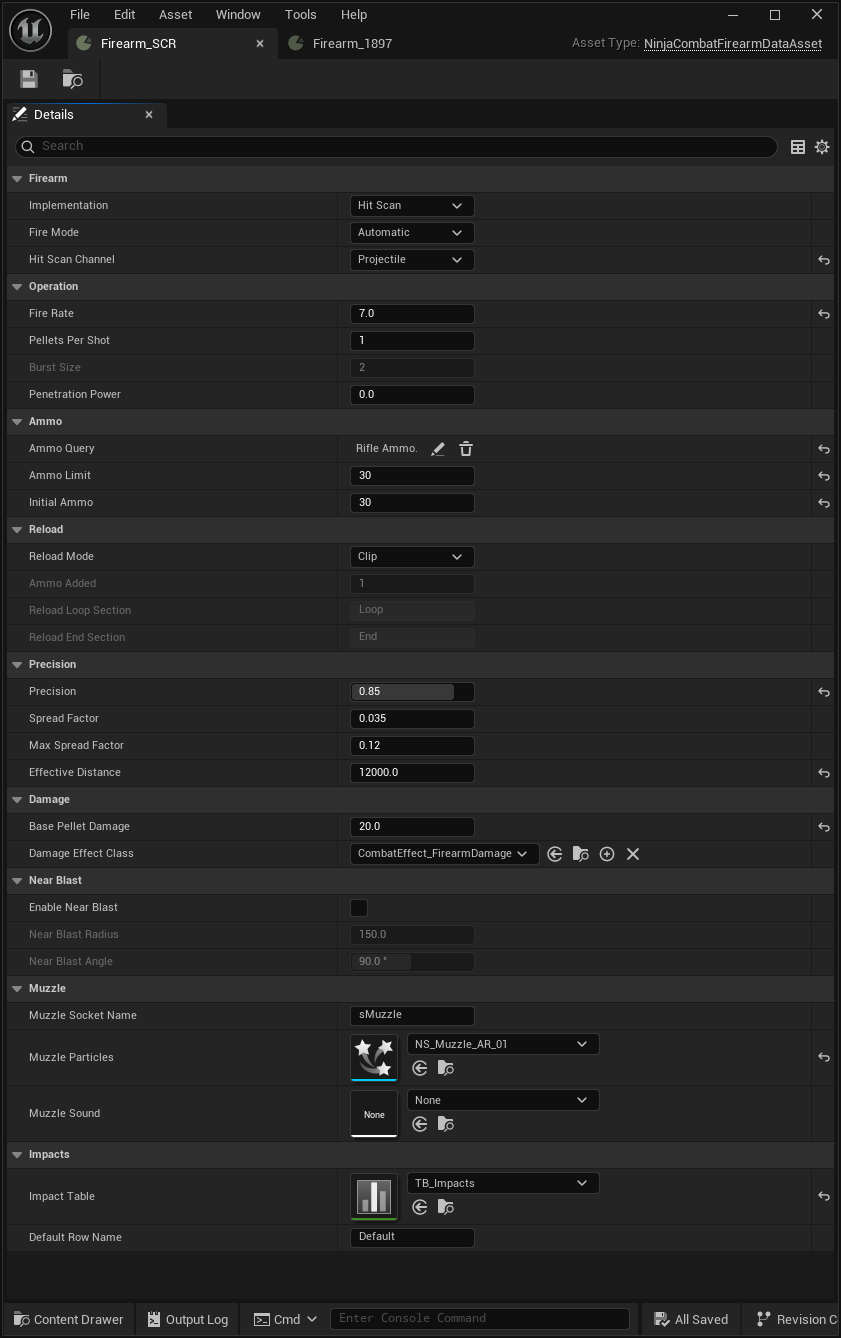Image resolution: width=841 pixels, height=1338 pixels.
Task: Collapse the Near Blast section
Action: (17, 881)
